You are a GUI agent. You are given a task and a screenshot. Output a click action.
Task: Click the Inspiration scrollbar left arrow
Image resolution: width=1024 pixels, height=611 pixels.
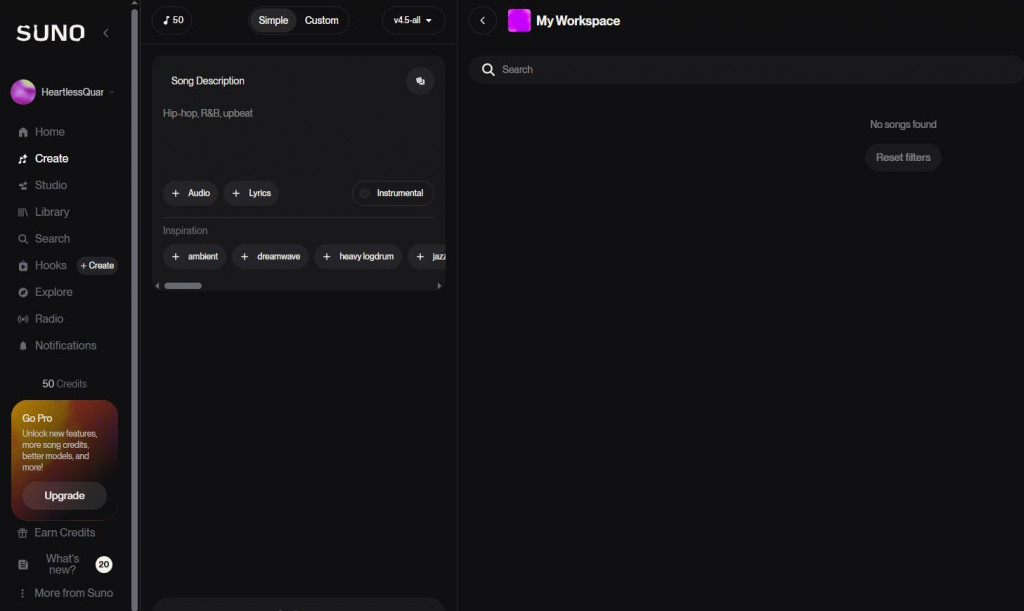pos(157,286)
